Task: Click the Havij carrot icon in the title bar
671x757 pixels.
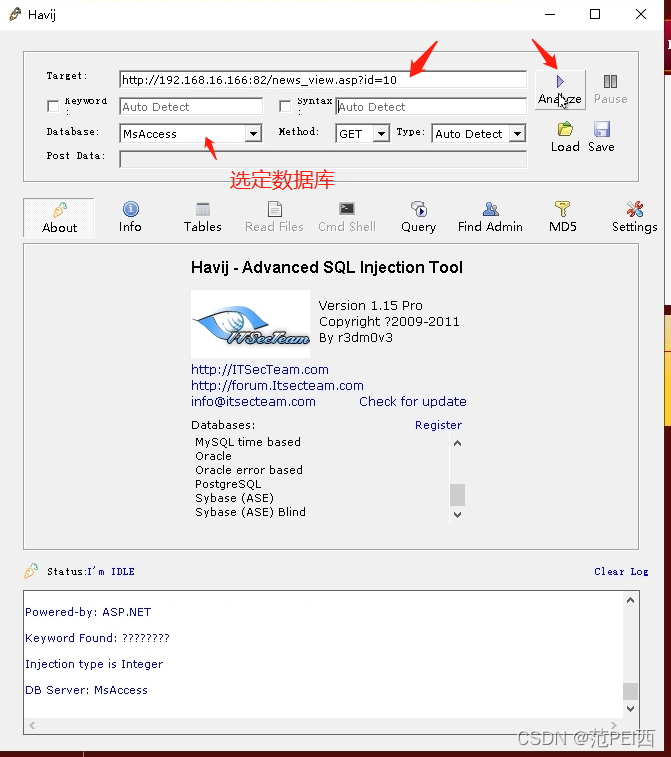Action: (x=15, y=14)
